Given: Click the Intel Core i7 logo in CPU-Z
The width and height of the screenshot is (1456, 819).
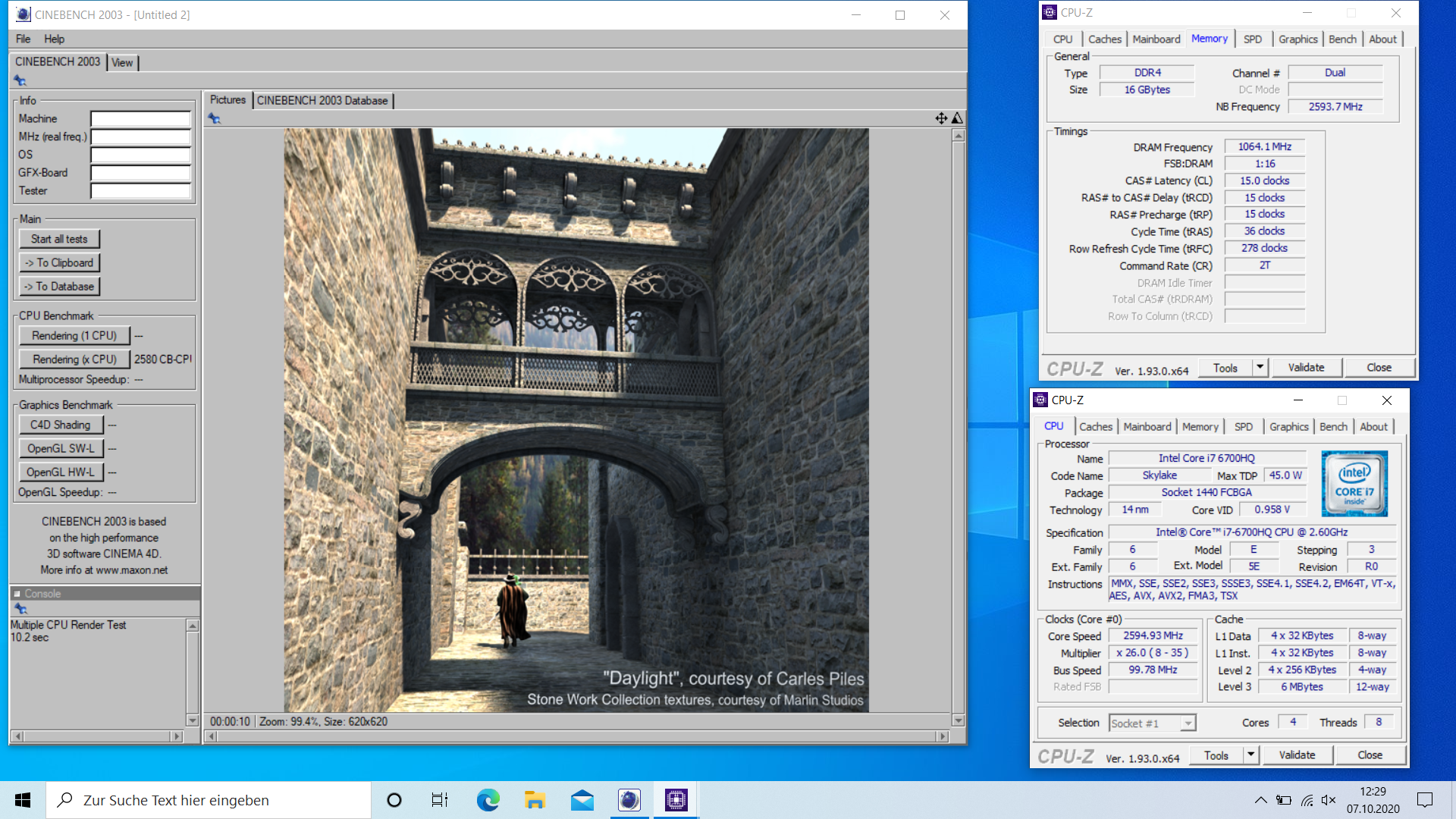Looking at the screenshot, I should (x=1354, y=484).
